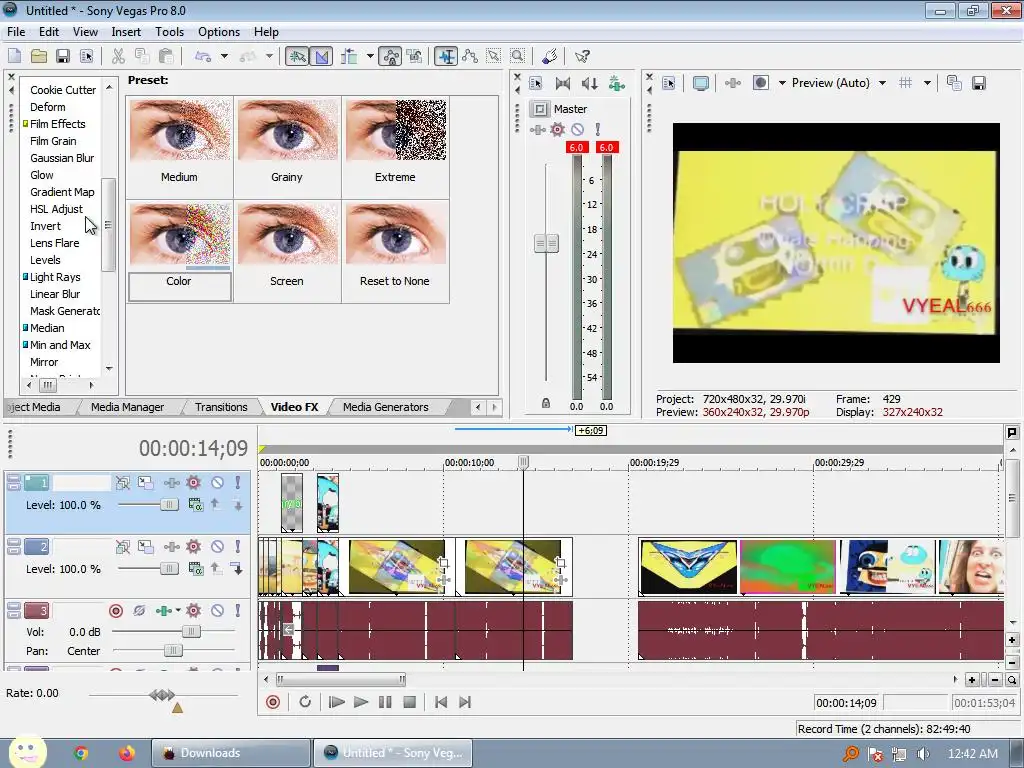Open the Auto Ripple mode dropdown arrow
The height and width of the screenshot is (768, 1024).
click(x=370, y=56)
